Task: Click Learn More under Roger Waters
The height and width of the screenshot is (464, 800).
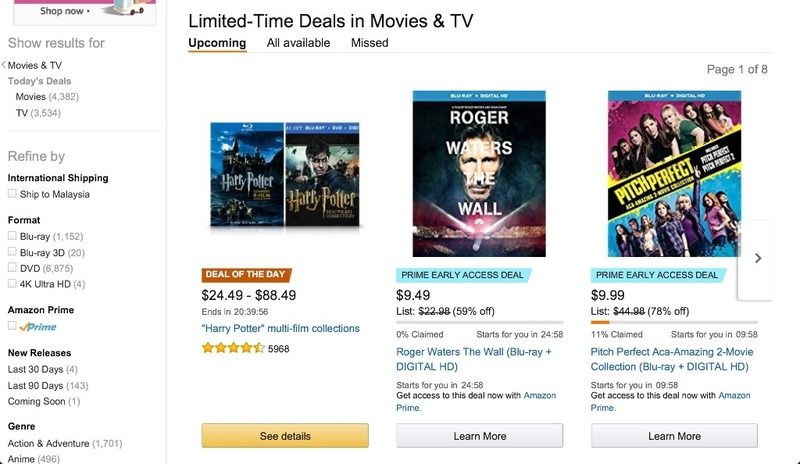Action: (x=479, y=436)
